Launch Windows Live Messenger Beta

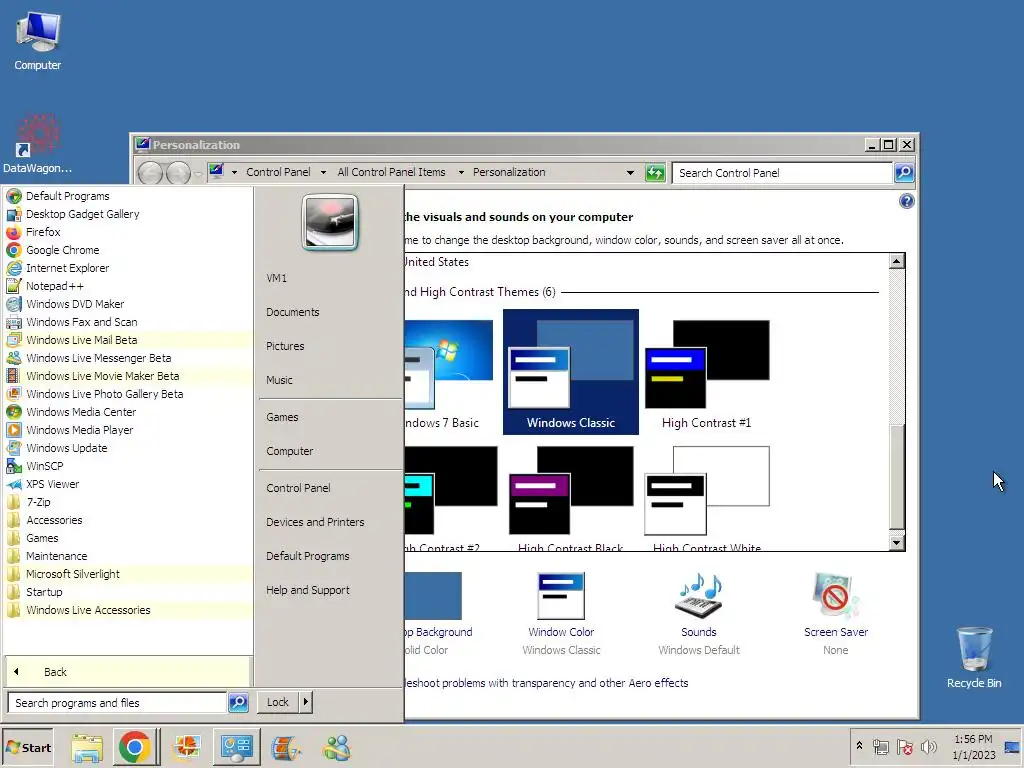pos(99,358)
